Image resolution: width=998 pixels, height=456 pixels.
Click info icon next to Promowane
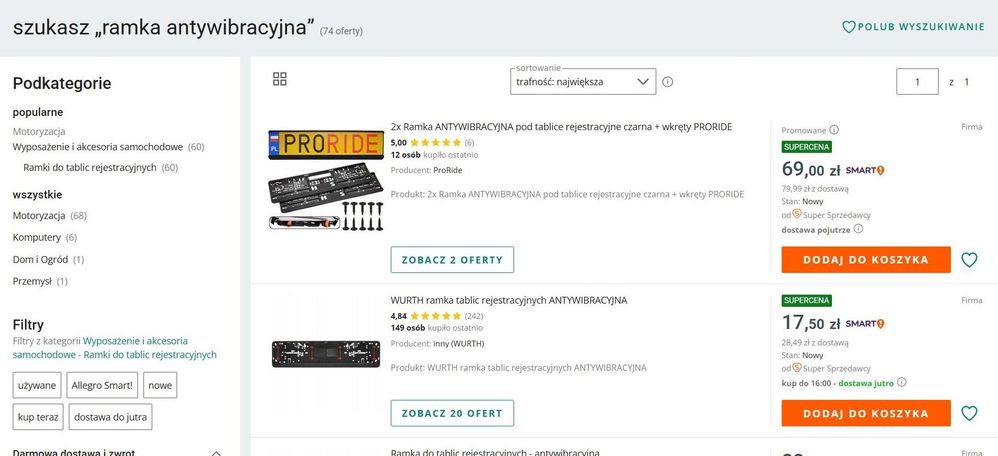click(x=834, y=129)
